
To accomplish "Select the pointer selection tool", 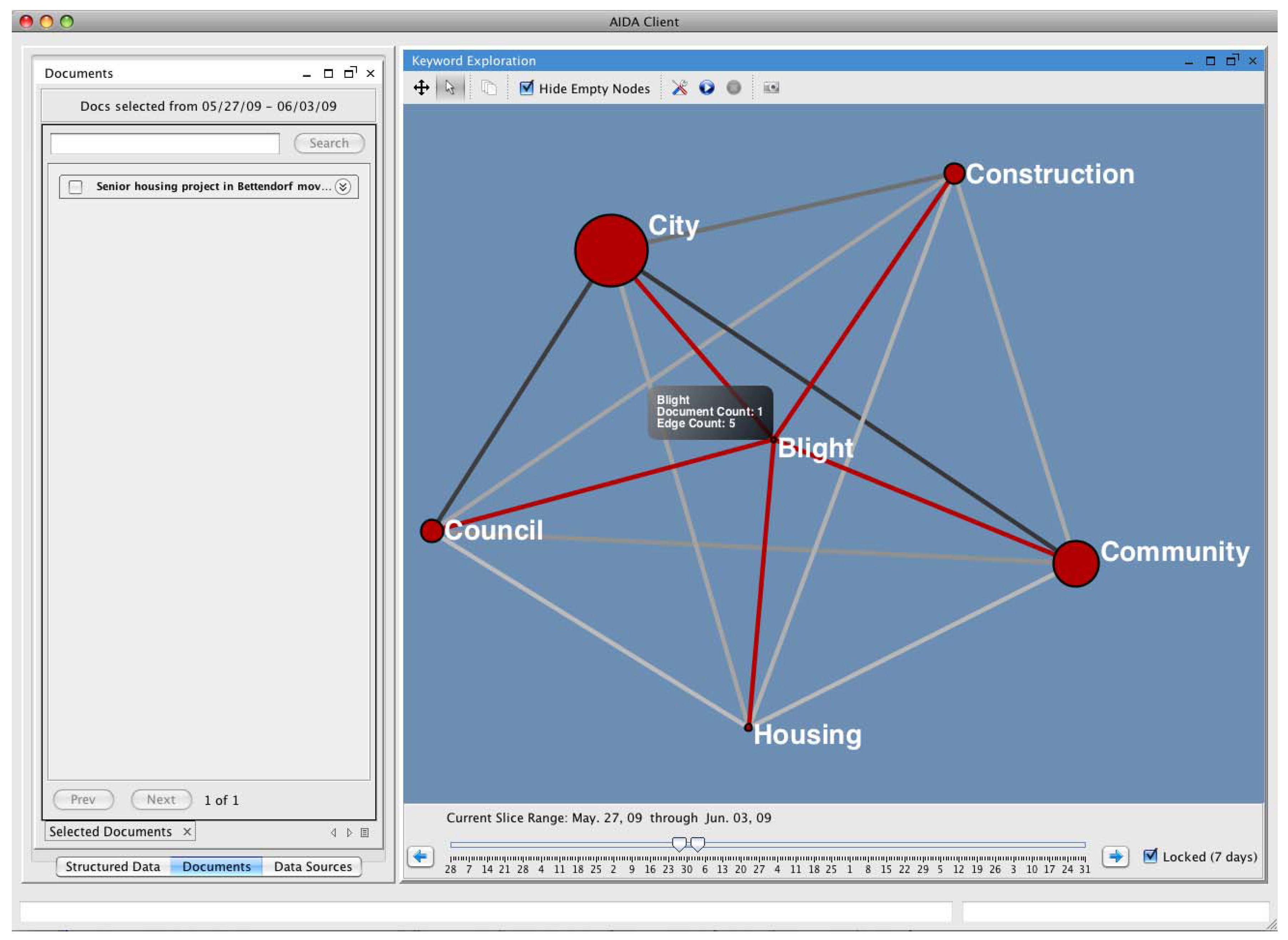I will [x=450, y=87].
